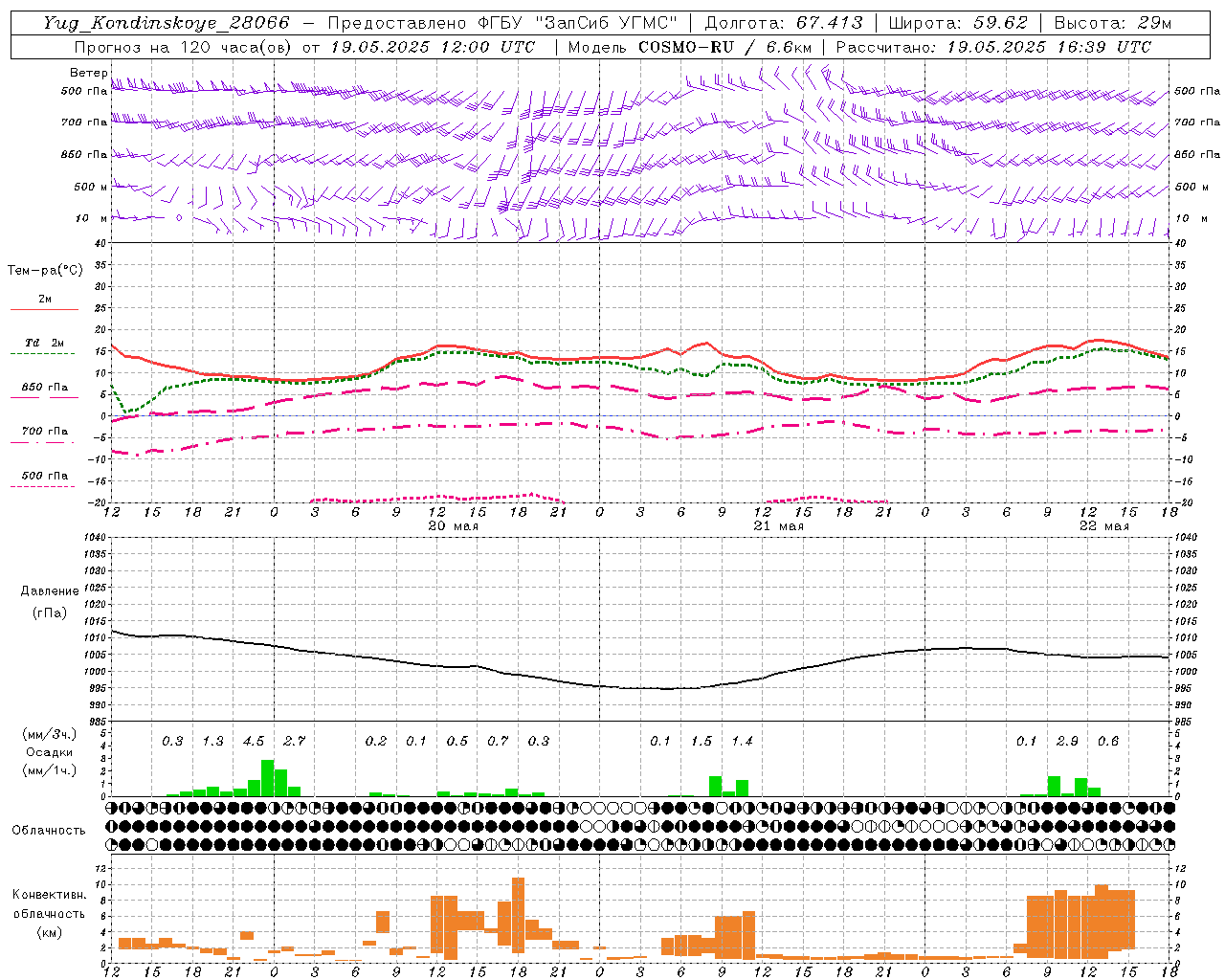This screenshot has width=1225, height=980.
Task: Click the 21 мая date label
Action: coord(779,526)
